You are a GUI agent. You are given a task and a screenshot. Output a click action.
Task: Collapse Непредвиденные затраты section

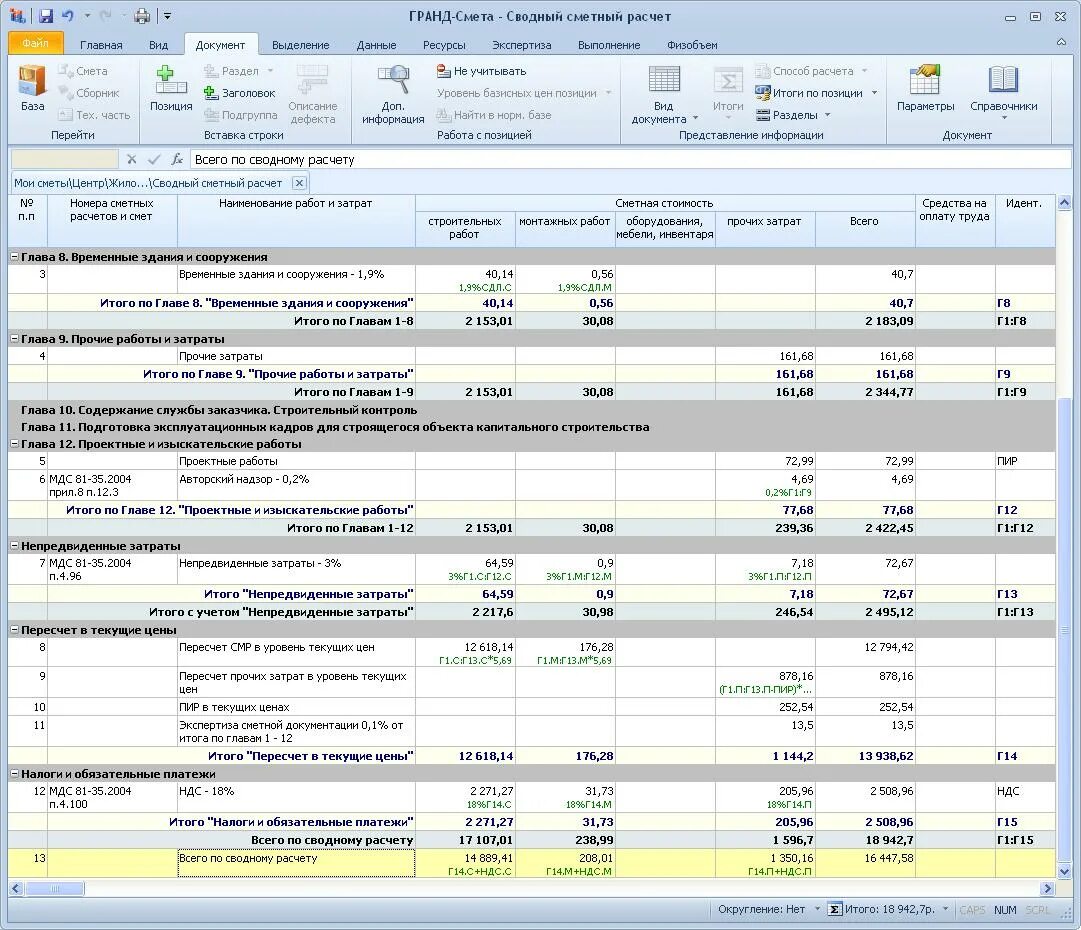(x=14, y=546)
